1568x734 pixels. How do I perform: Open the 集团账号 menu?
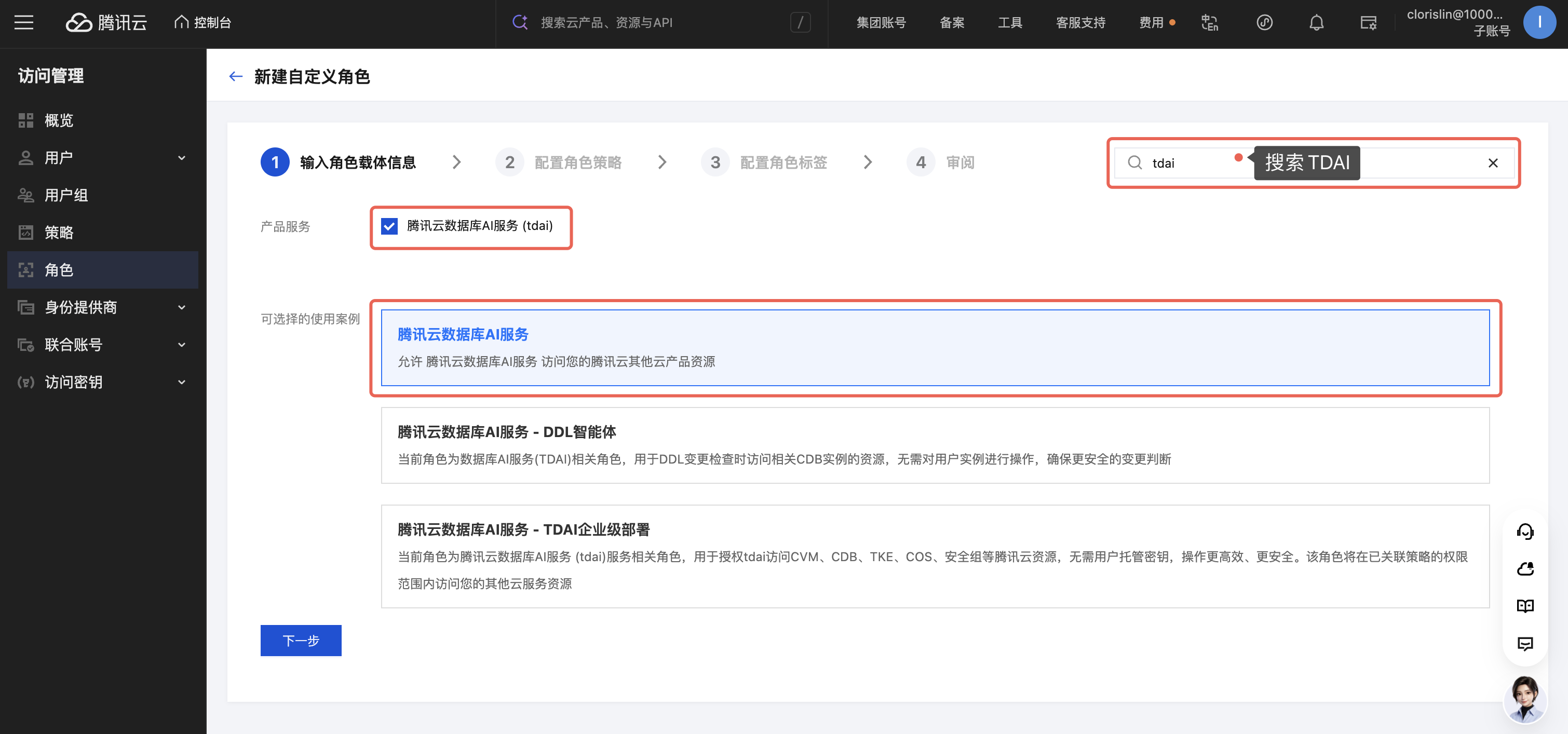point(881,22)
